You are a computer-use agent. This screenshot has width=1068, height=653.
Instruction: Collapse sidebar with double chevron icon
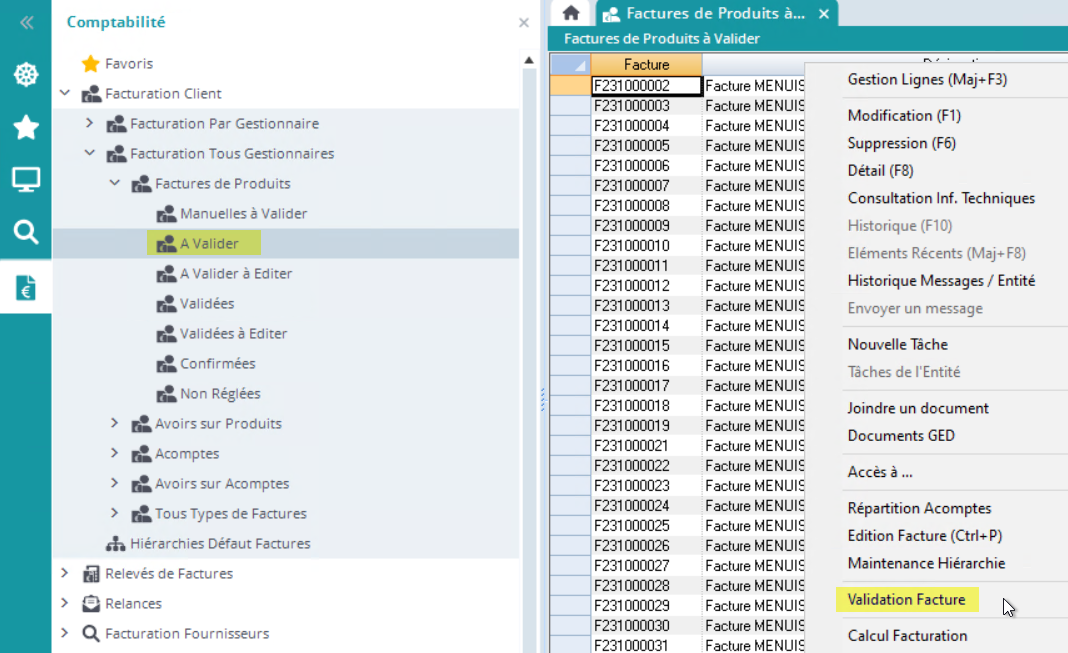26,22
